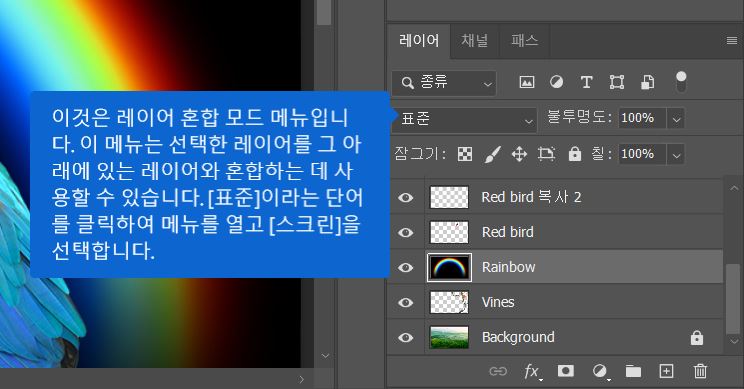Lock transparent pixels checkerboard icon
This screenshot has width=744, height=389.
(465, 154)
